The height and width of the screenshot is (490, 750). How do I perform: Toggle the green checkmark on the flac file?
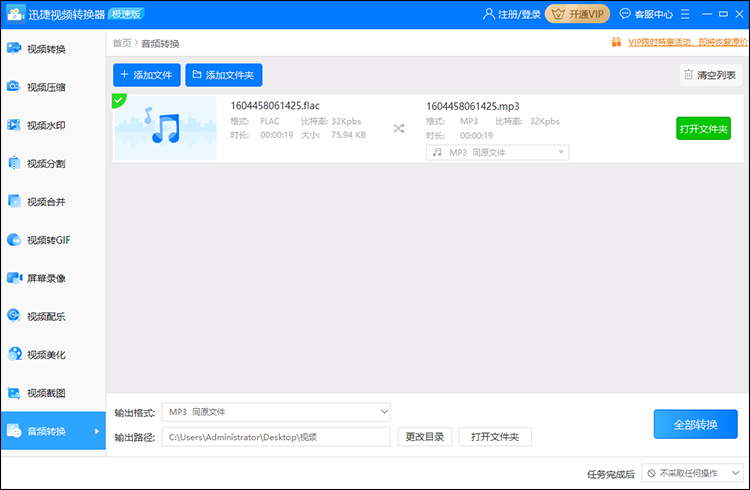click(x=118, y=100)
